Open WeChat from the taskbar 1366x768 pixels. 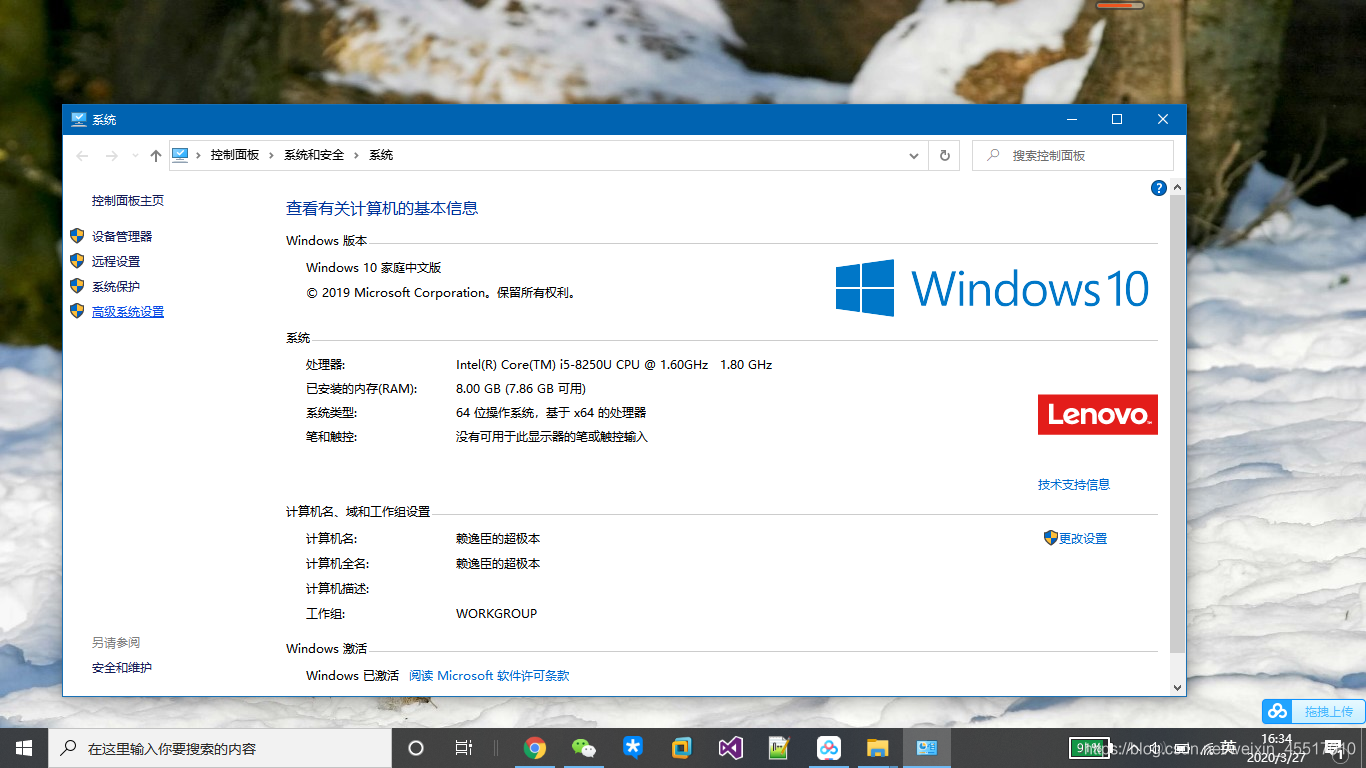(x=584, y=748)
